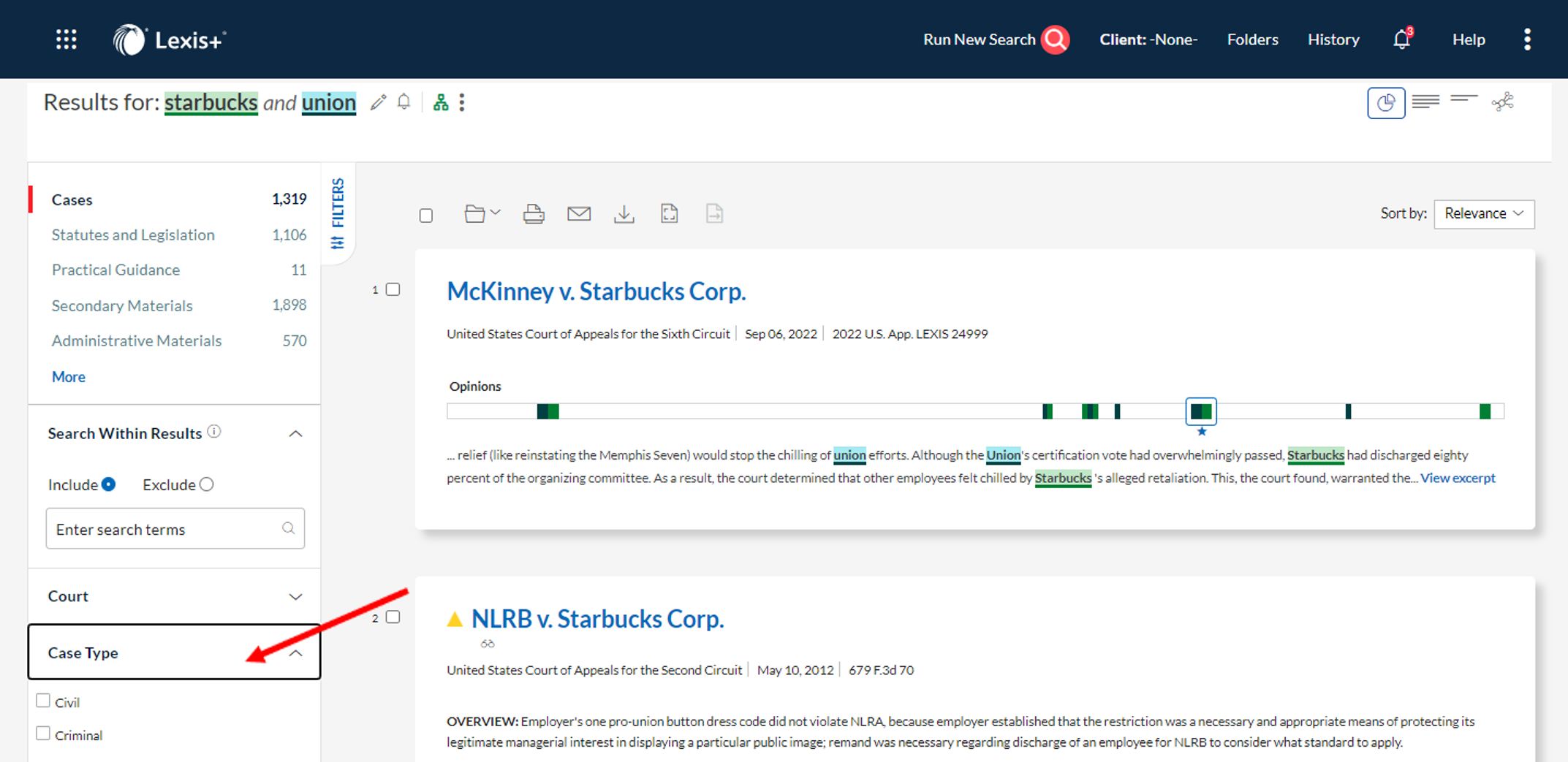Click the glasses icon under NLRB case
The image size is (1568, 762).
[488, 644]
